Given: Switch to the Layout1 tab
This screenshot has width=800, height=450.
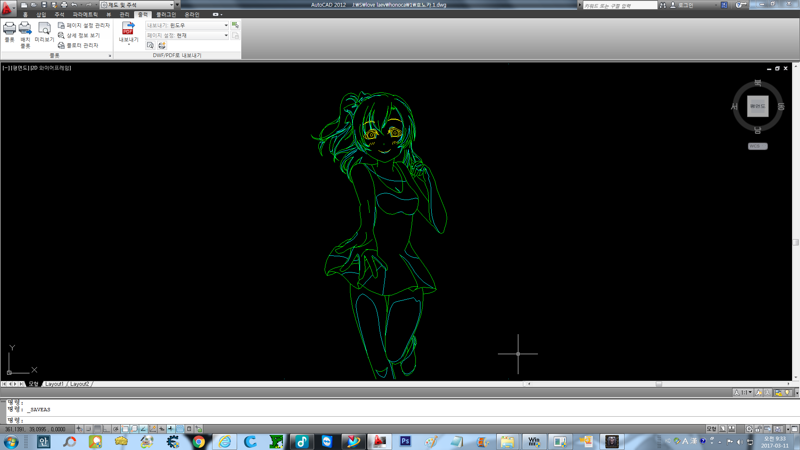Looking at the screenshot, I should [54, 384].
